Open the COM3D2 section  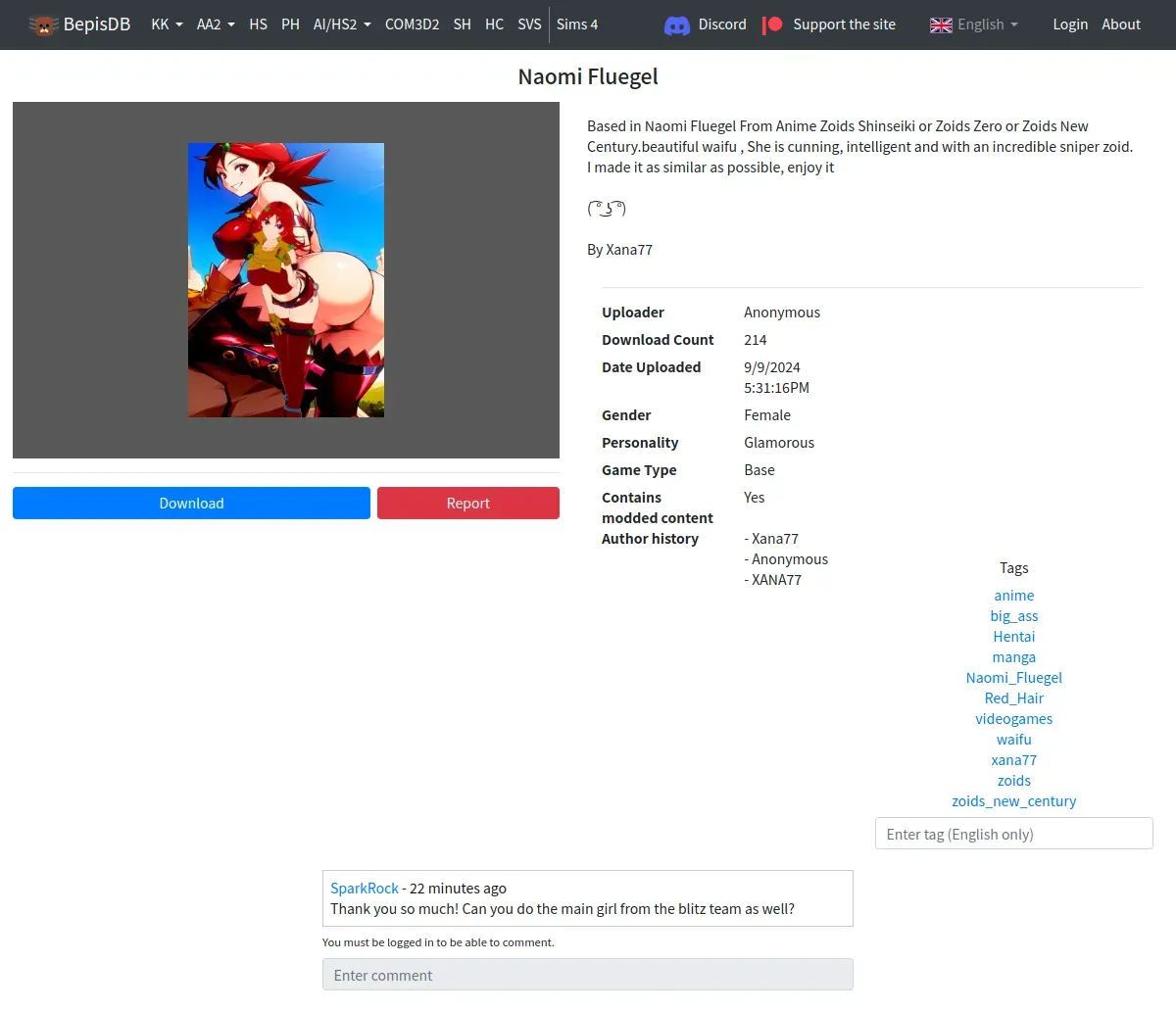tap(412, 24)
